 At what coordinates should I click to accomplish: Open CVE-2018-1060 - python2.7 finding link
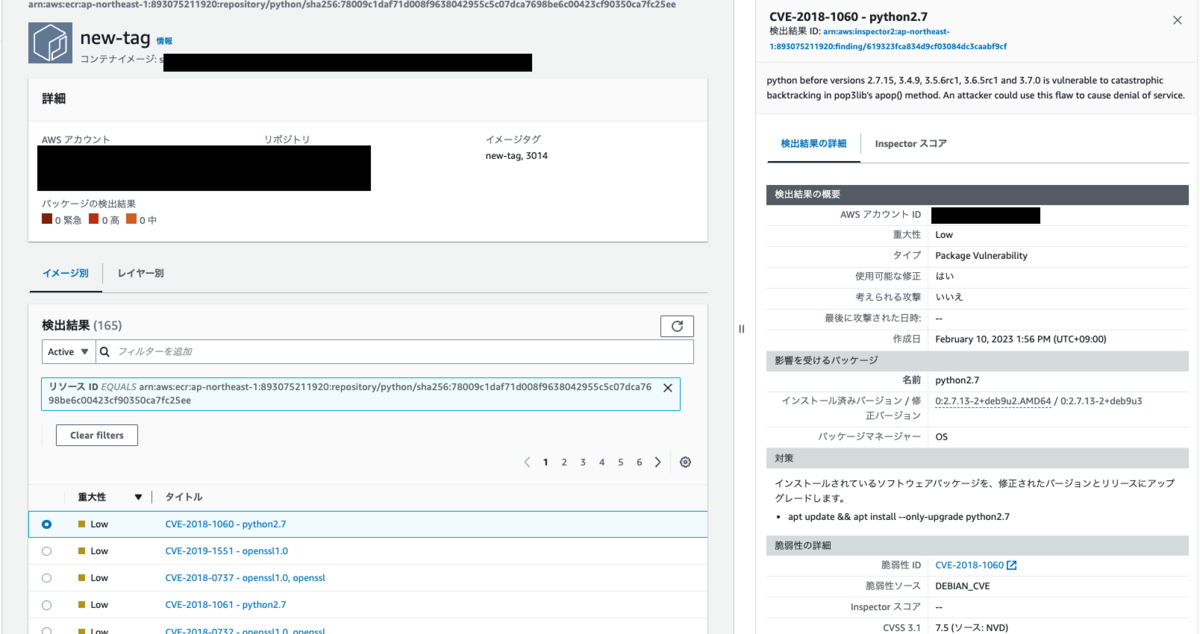pyautogui.click(x=225, y=524)
